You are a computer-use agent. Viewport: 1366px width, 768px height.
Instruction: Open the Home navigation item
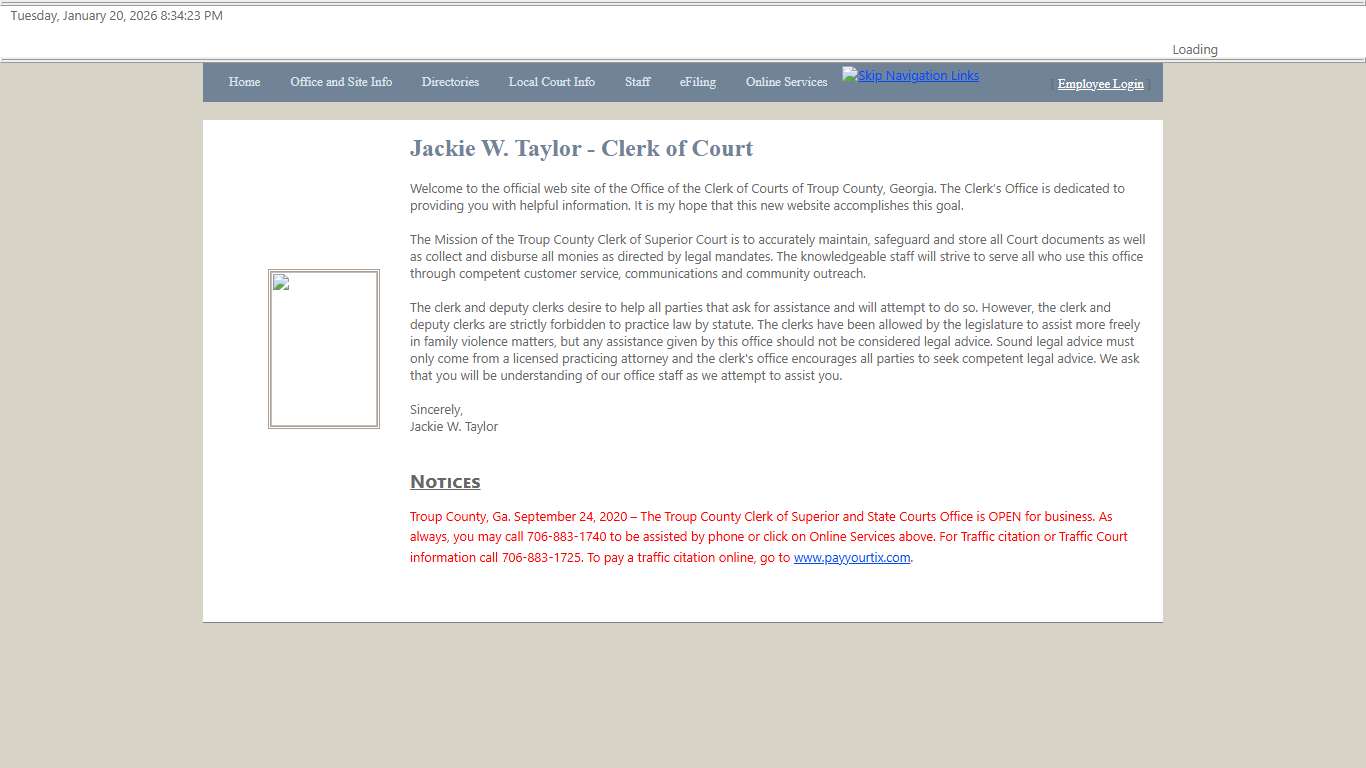tap(244, 82)
